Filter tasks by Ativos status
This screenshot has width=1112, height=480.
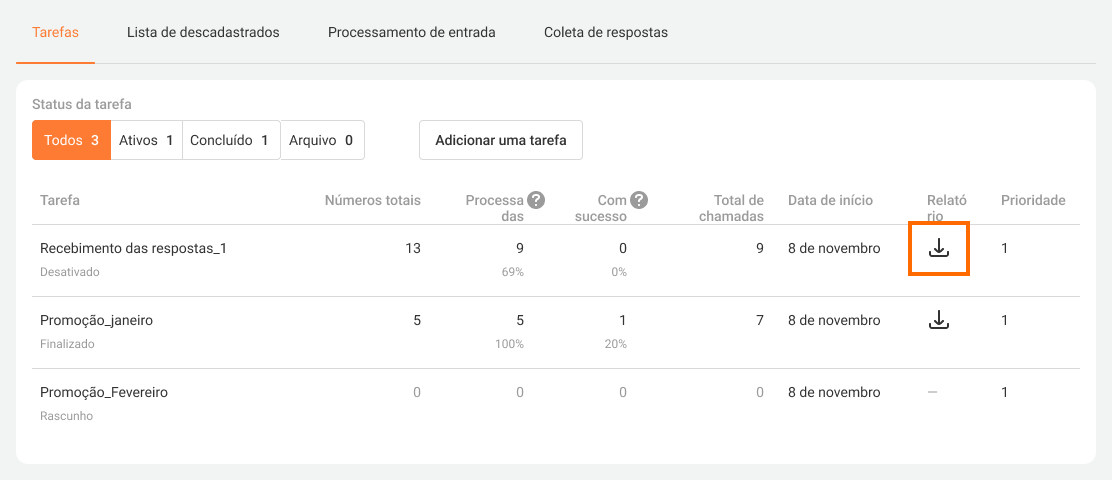pyautogui.click(x=146, y=140)
